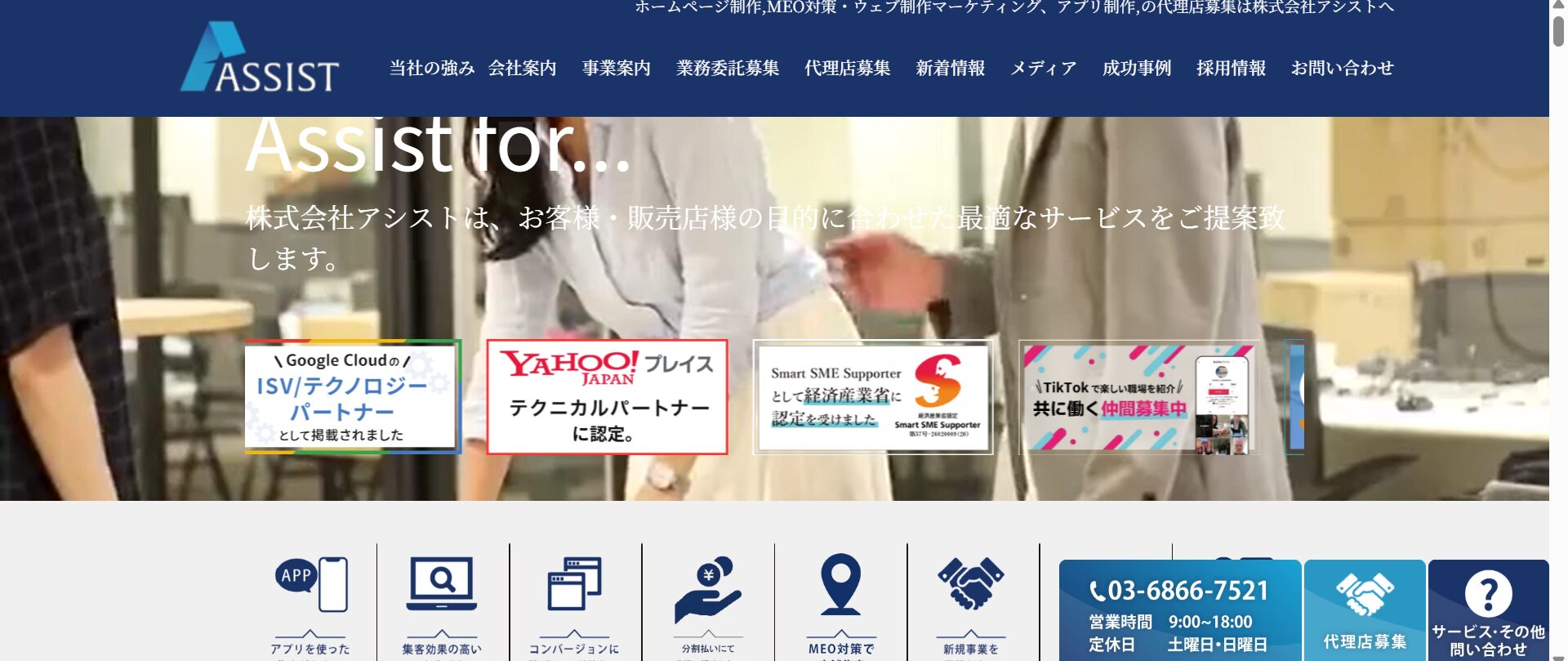Click the question mark inquiry icon

[x=1488, y=594]
